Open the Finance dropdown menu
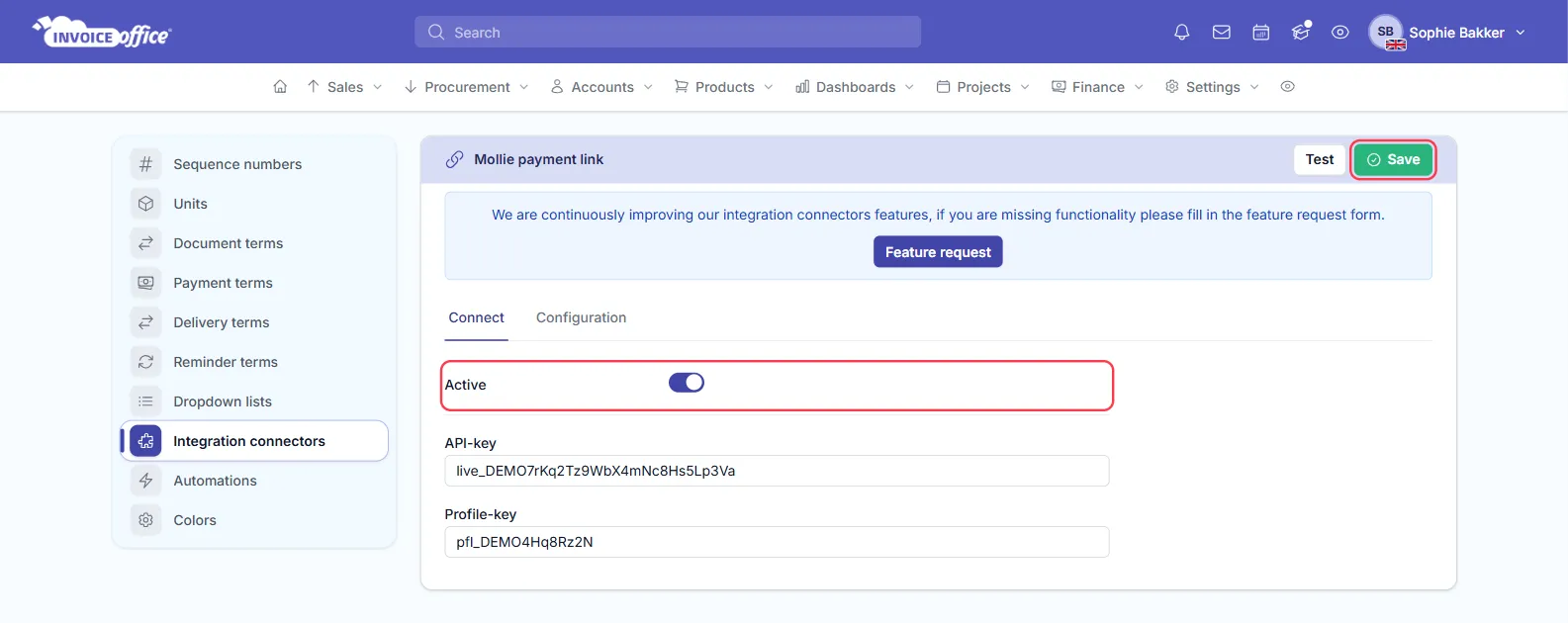This screenshot has width=1568, height=623. pyautogui.click(x=1097, y=87)
